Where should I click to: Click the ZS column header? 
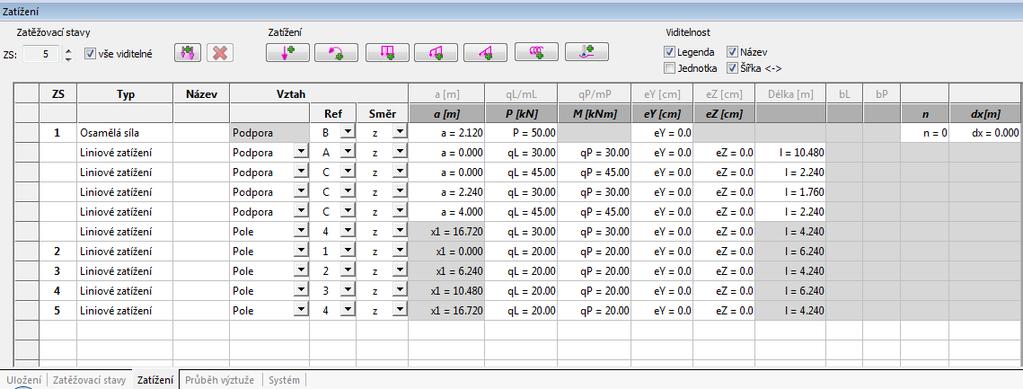pyautogui.click(x=58, y=93)
